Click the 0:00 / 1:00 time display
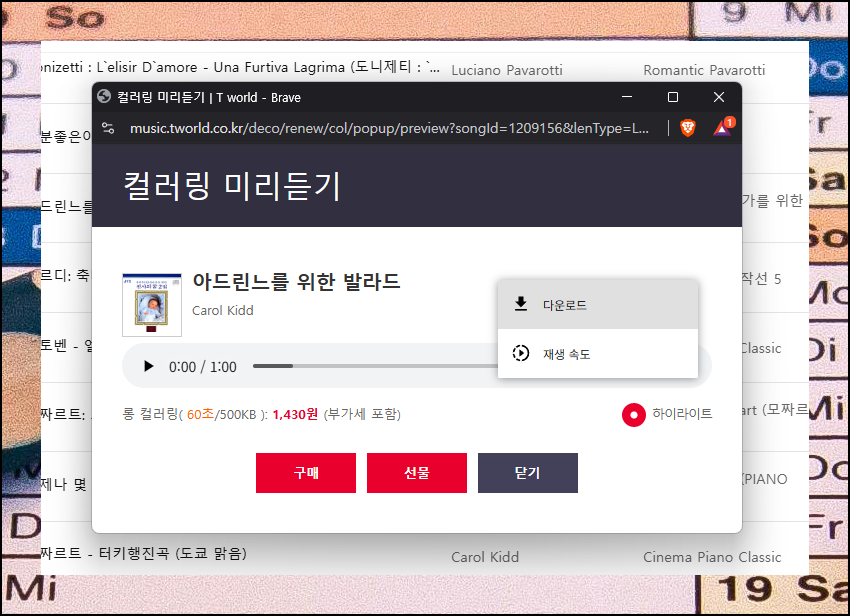The image size is (850, 616). 203,367
